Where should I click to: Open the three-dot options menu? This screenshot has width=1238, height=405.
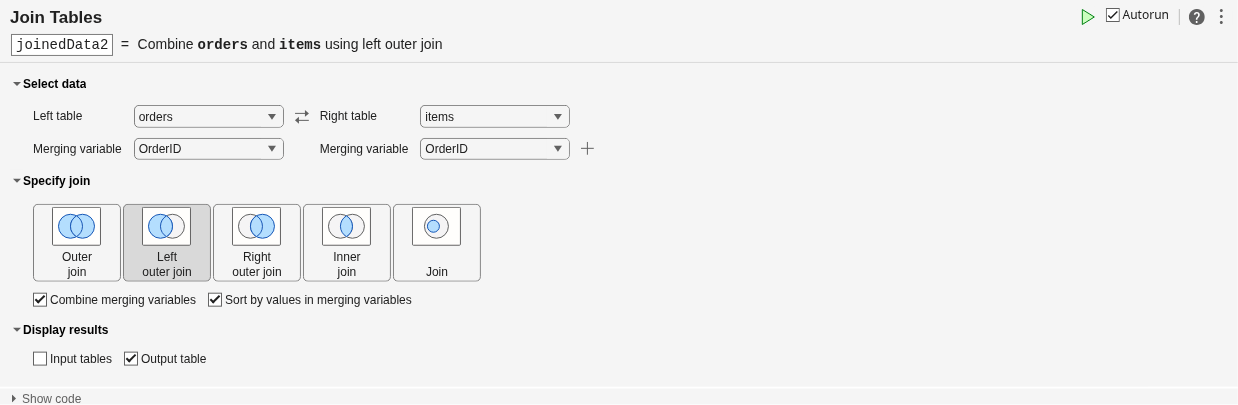tap(1221, 17)
